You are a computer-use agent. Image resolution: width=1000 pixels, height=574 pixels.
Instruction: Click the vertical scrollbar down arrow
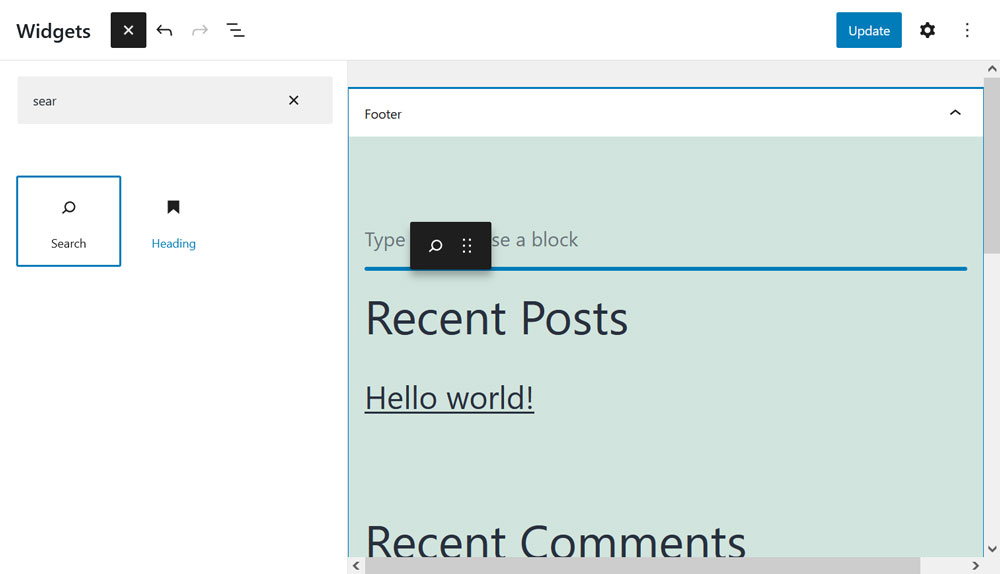992,548
